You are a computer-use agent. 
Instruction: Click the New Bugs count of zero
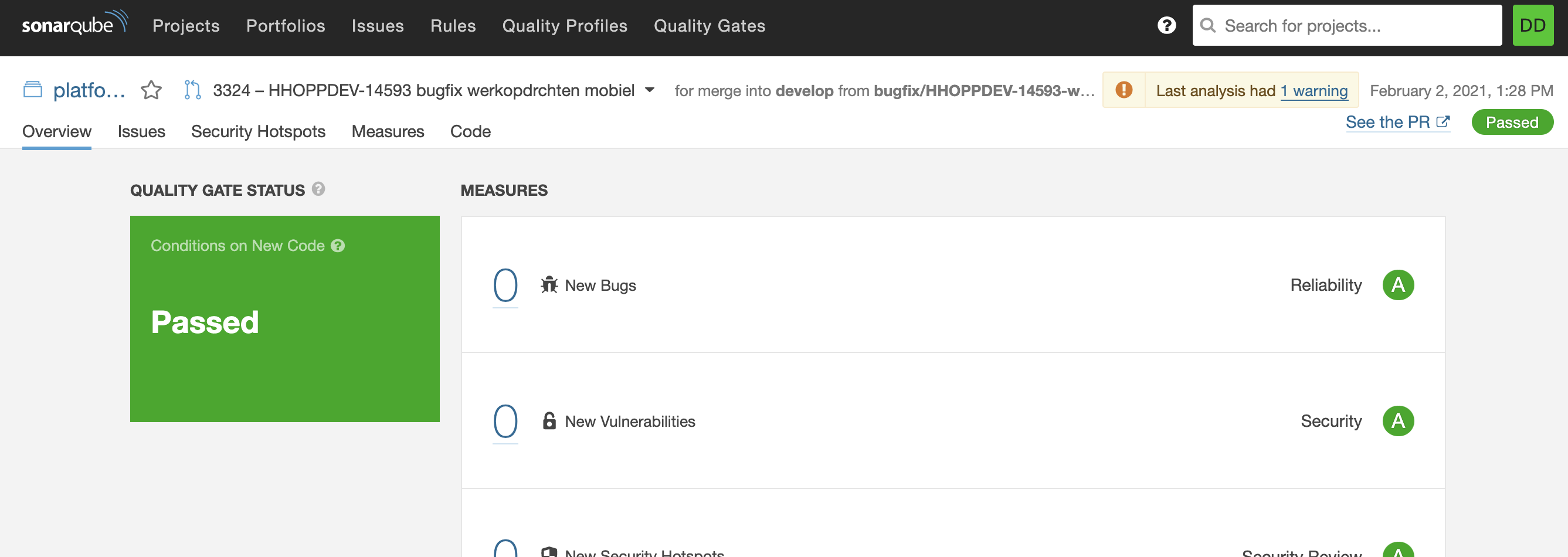tap(505, 286)
